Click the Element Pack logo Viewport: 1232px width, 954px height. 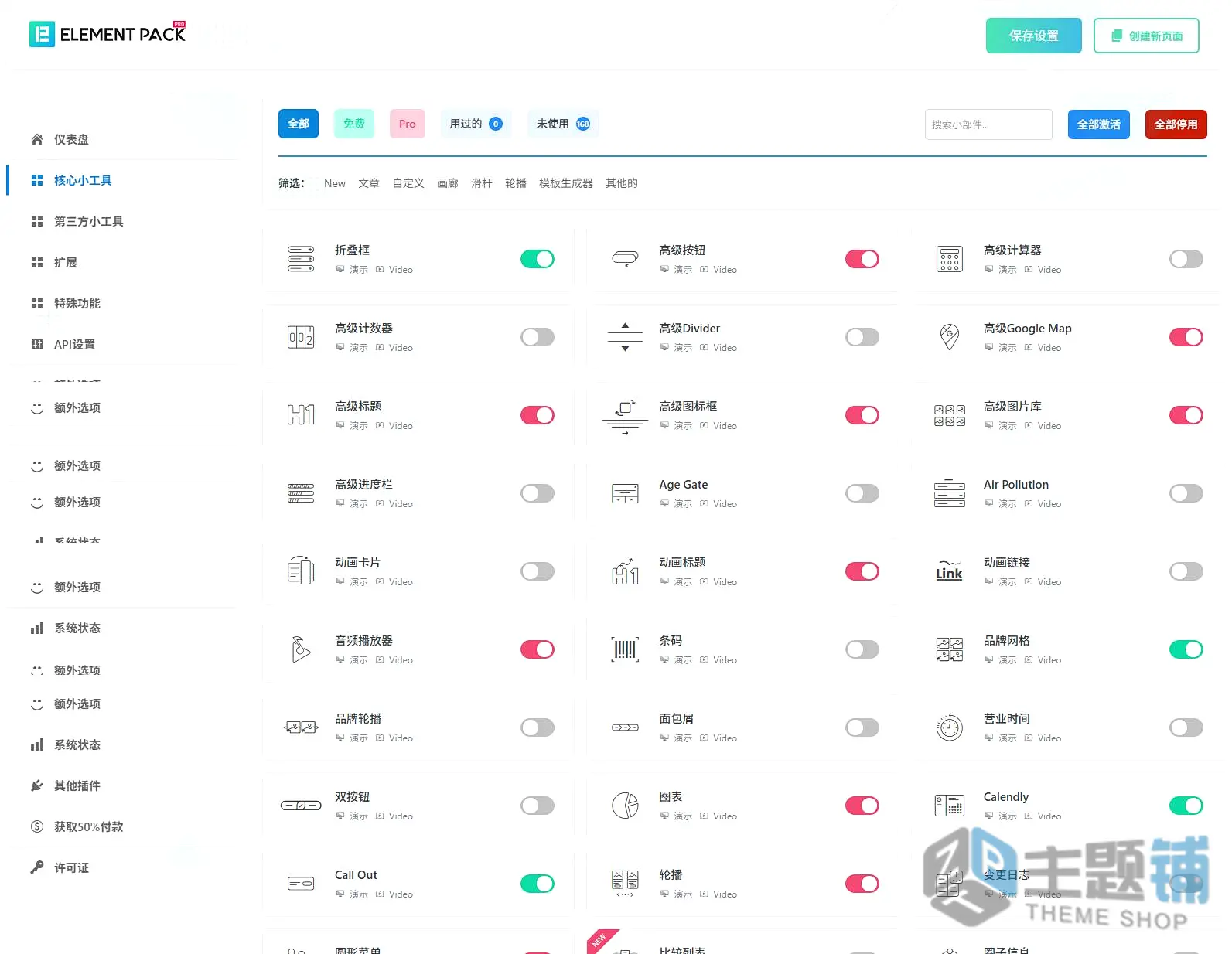(x=108, y=34)
